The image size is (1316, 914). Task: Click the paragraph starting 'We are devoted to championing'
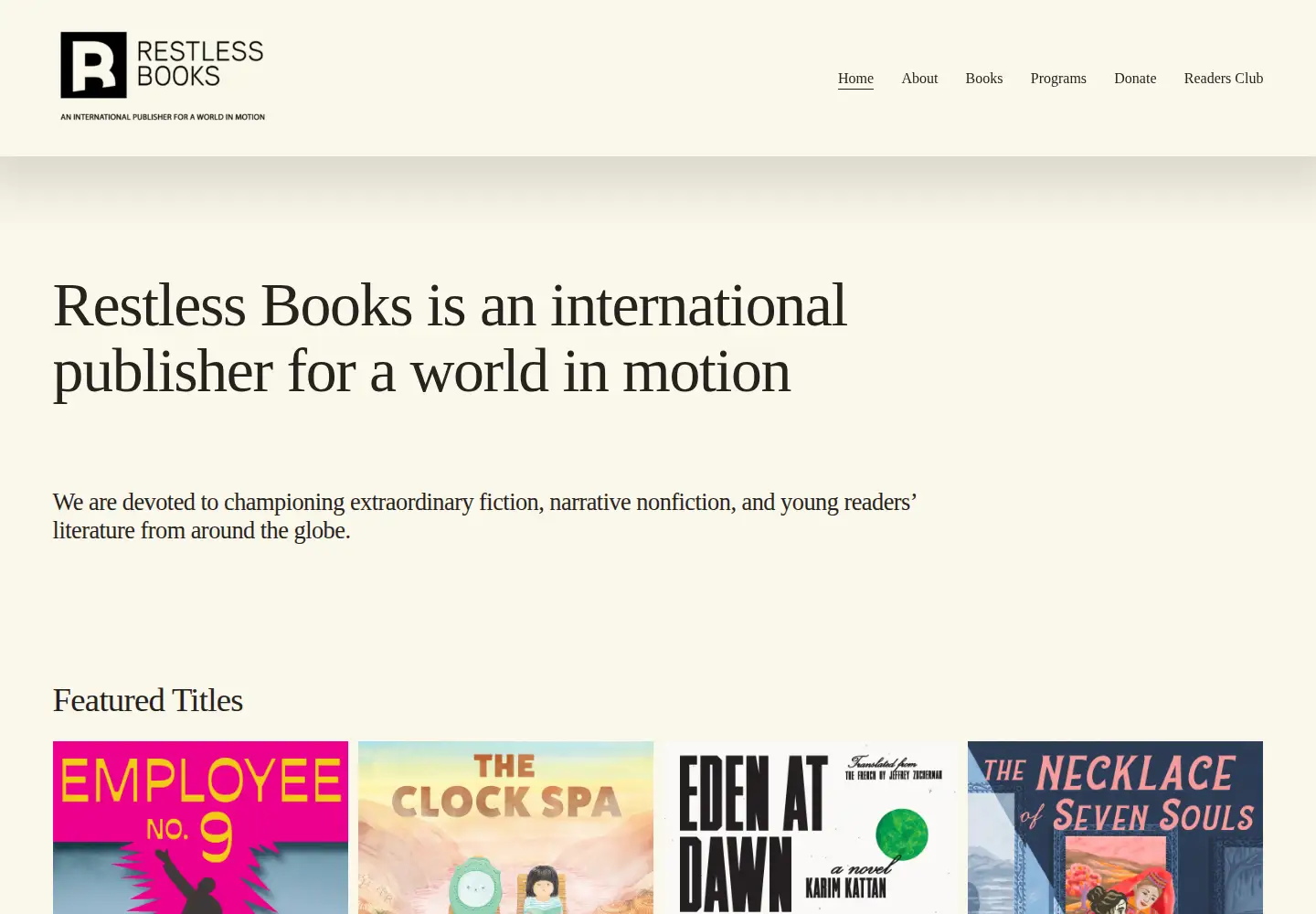(x=484, y=516)
